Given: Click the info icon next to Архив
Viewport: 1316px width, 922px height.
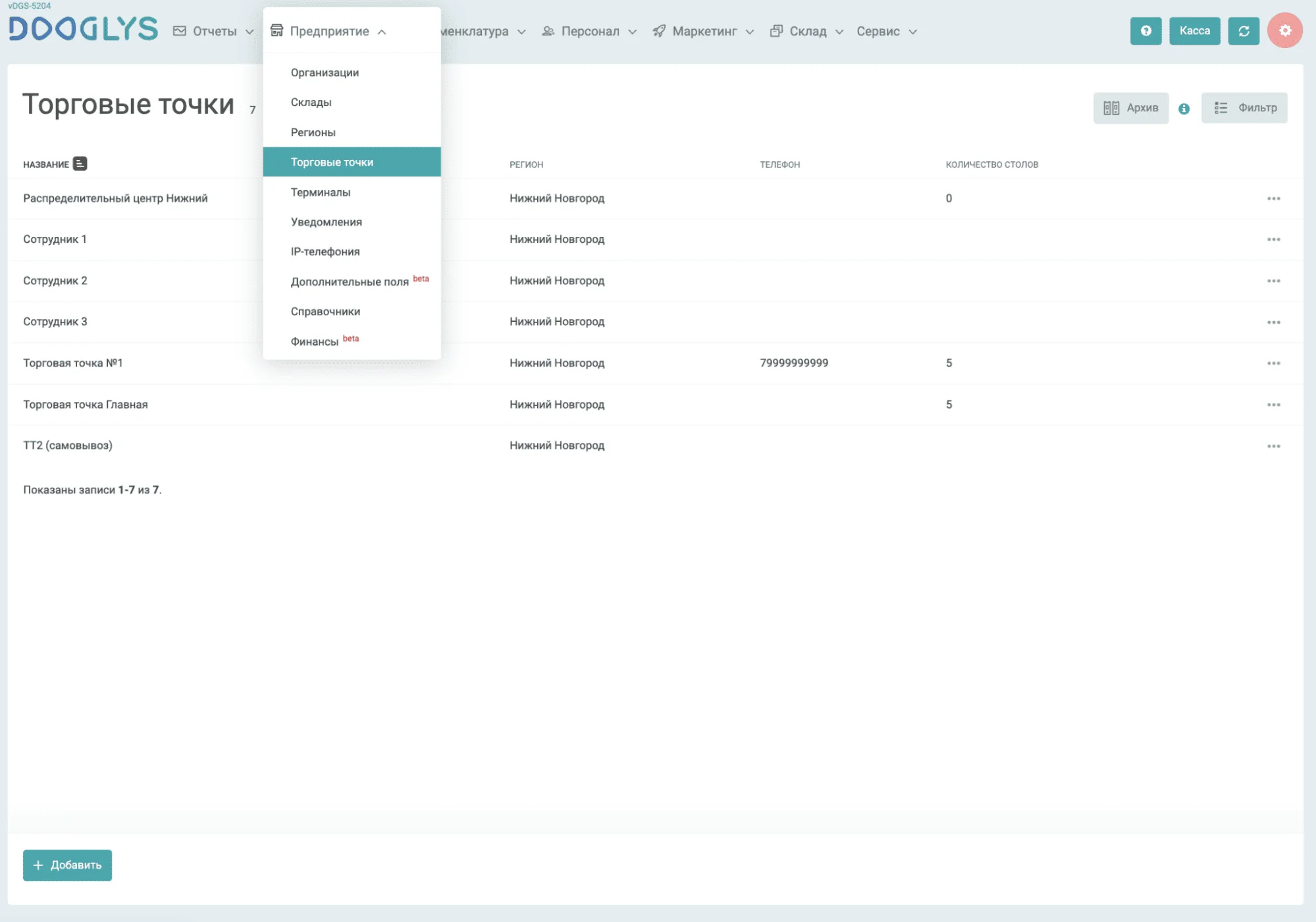Looking at the screenshot, I should (1184, 109).
